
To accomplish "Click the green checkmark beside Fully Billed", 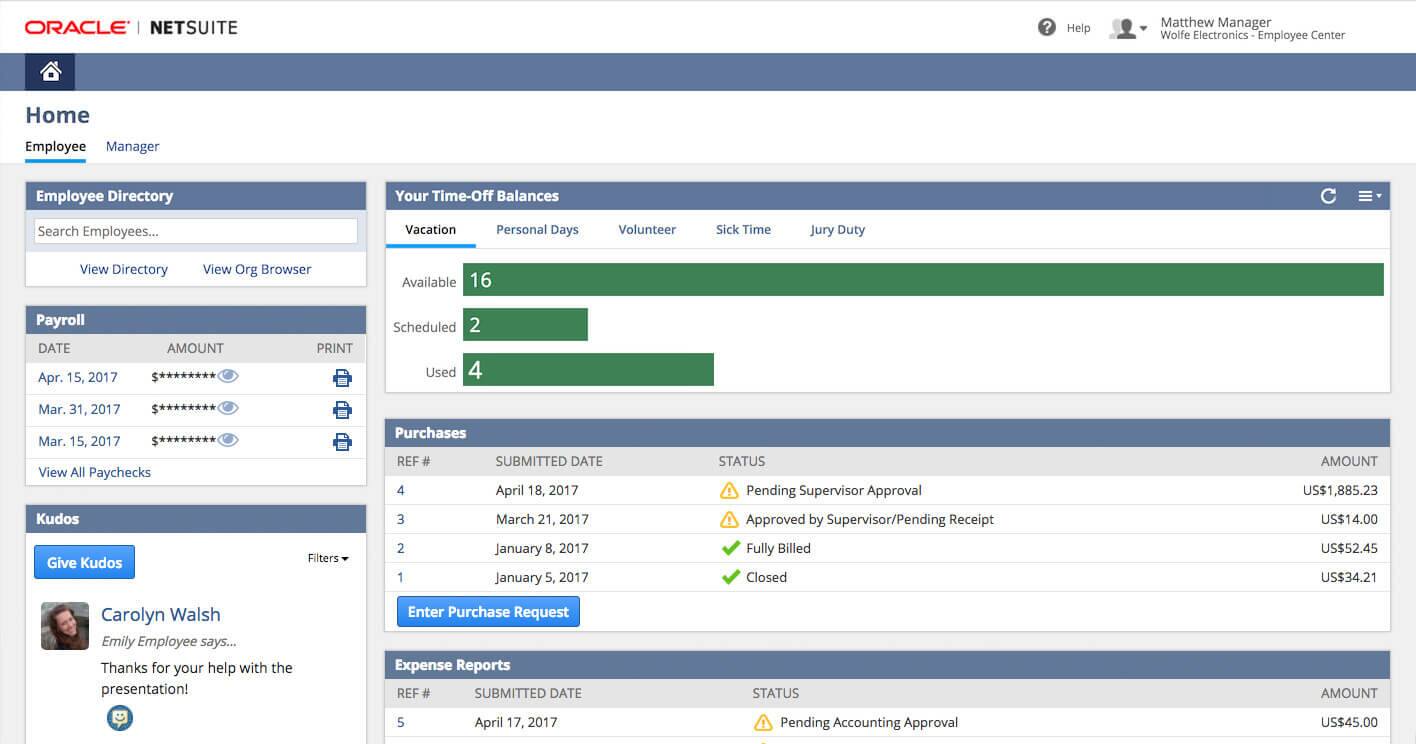I will pos(730,548).
